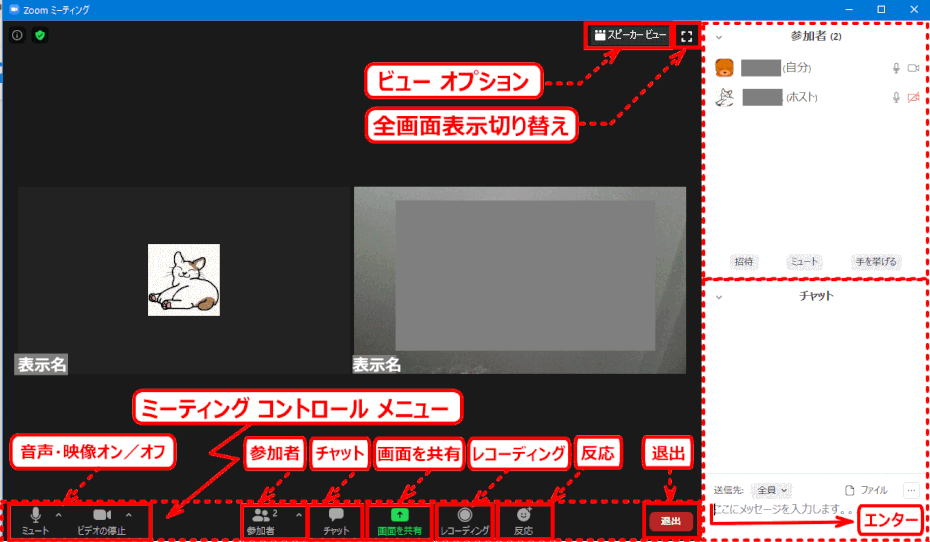Image resolution: width=930 pixels, height=542 pixels.
Task: Click the 手を挙げる raise hand button
Action: click(x=876, y=261)
